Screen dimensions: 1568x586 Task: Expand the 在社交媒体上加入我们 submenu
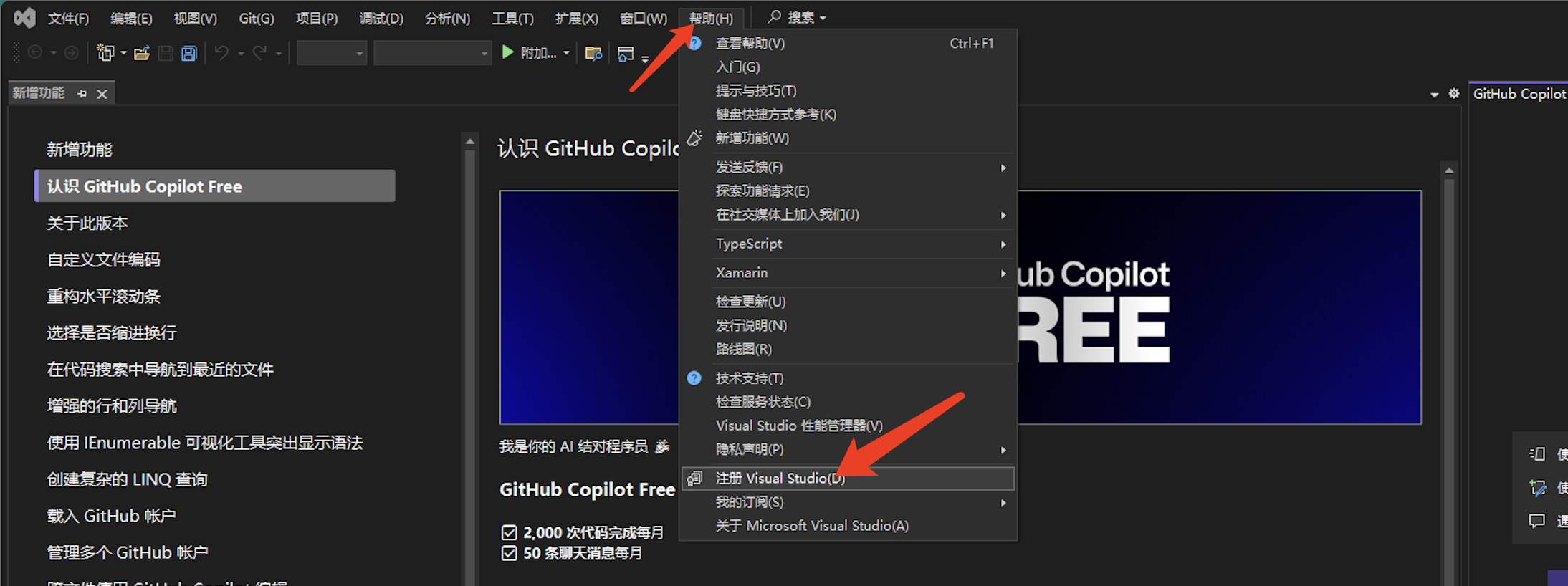[1003, 215]
